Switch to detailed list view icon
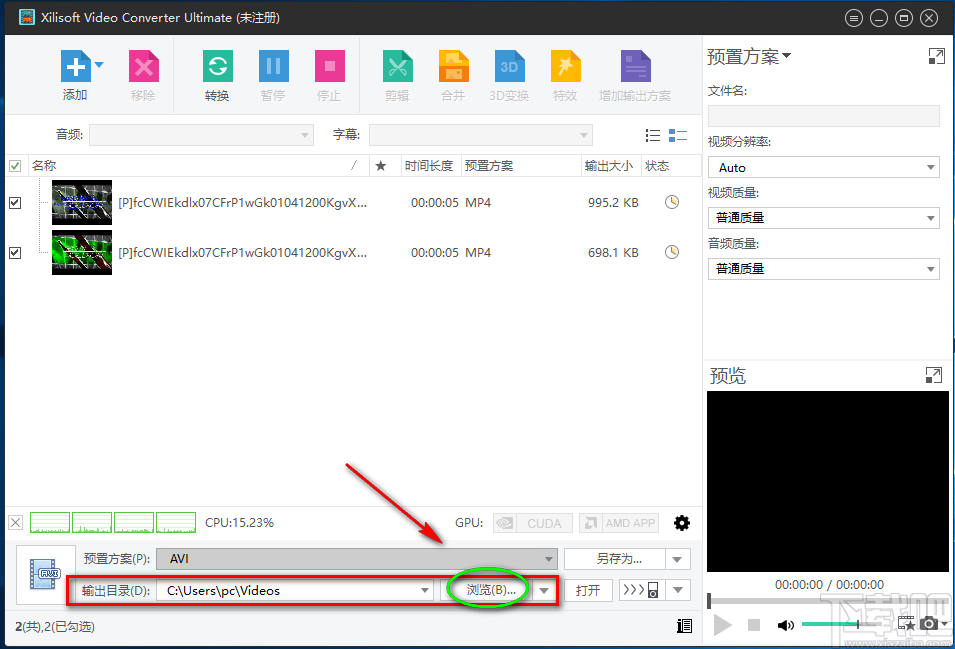 coord(678,135)
